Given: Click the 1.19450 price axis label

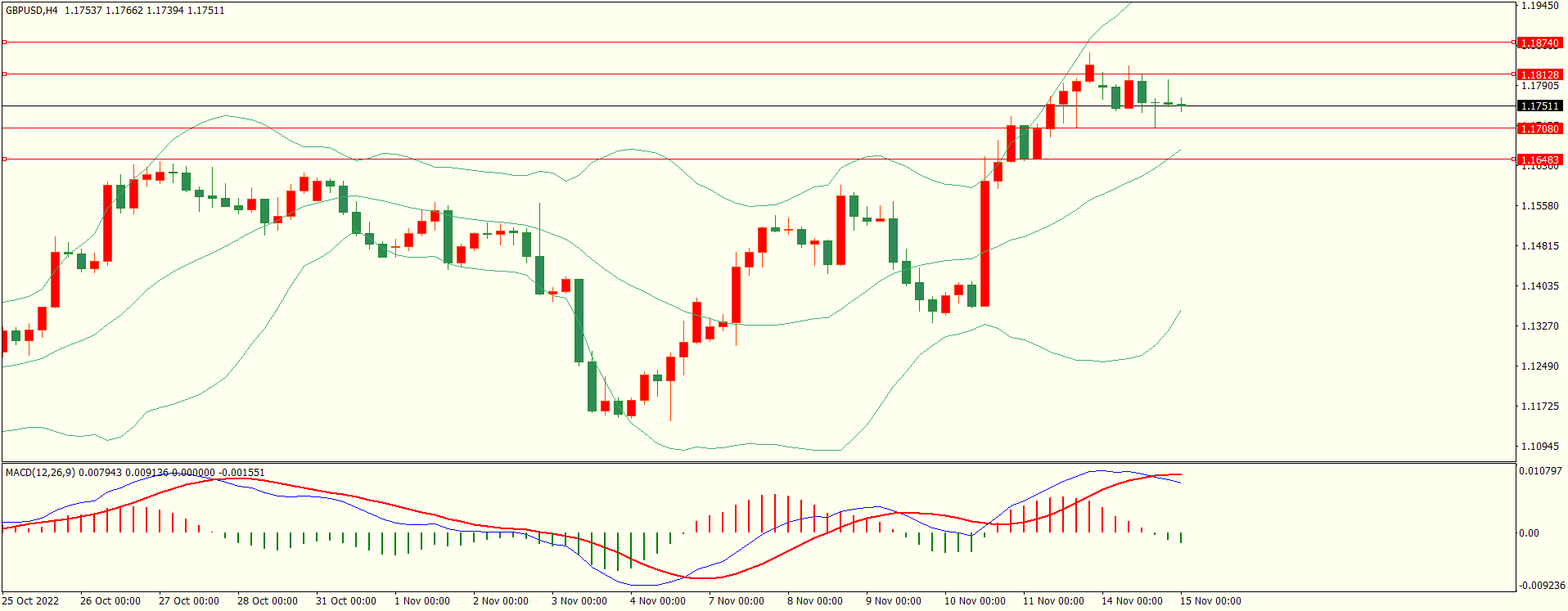Looking at the screenshot, I should [1539, 6].
